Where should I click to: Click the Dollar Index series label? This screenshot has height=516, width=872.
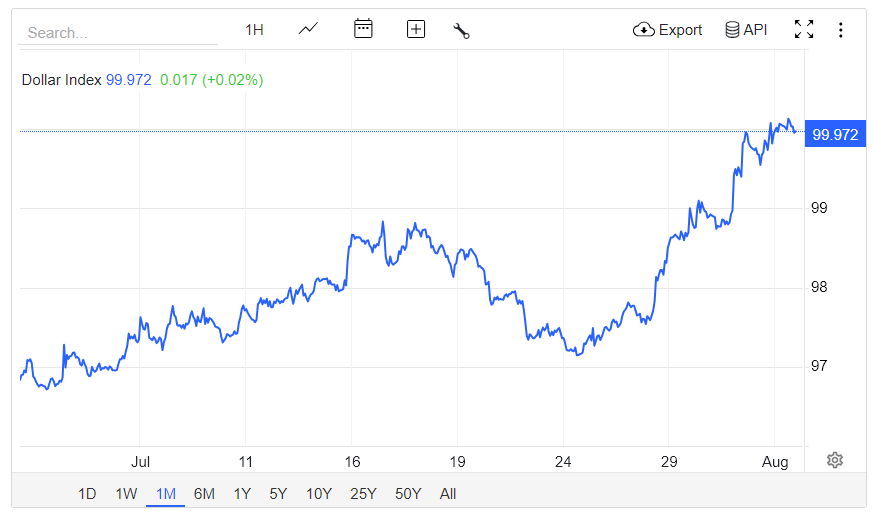(61, 80)
